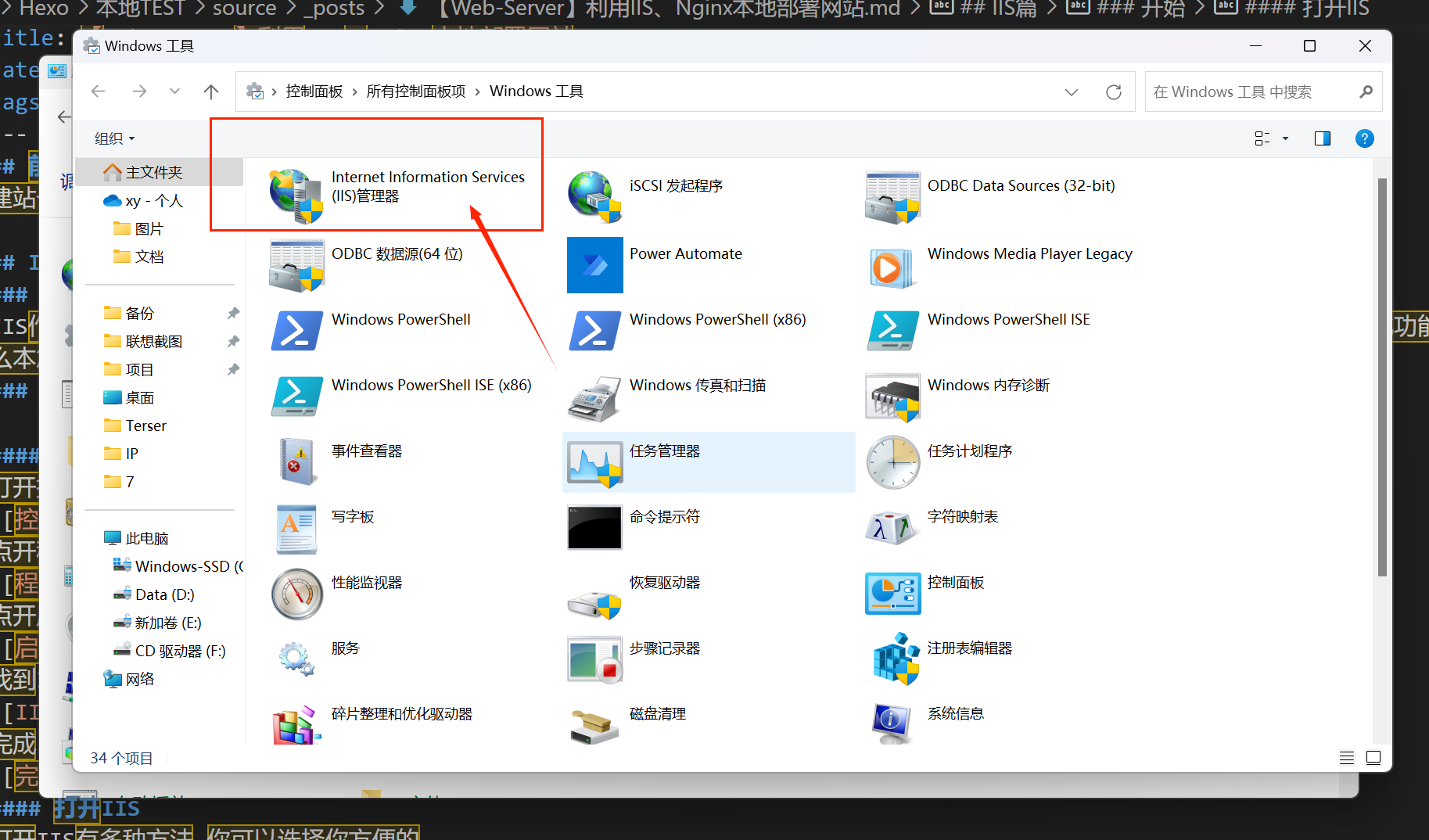Open 步骤记录器 icon
This screenshot has width=1429, height=840.
(x=595, y=659)
